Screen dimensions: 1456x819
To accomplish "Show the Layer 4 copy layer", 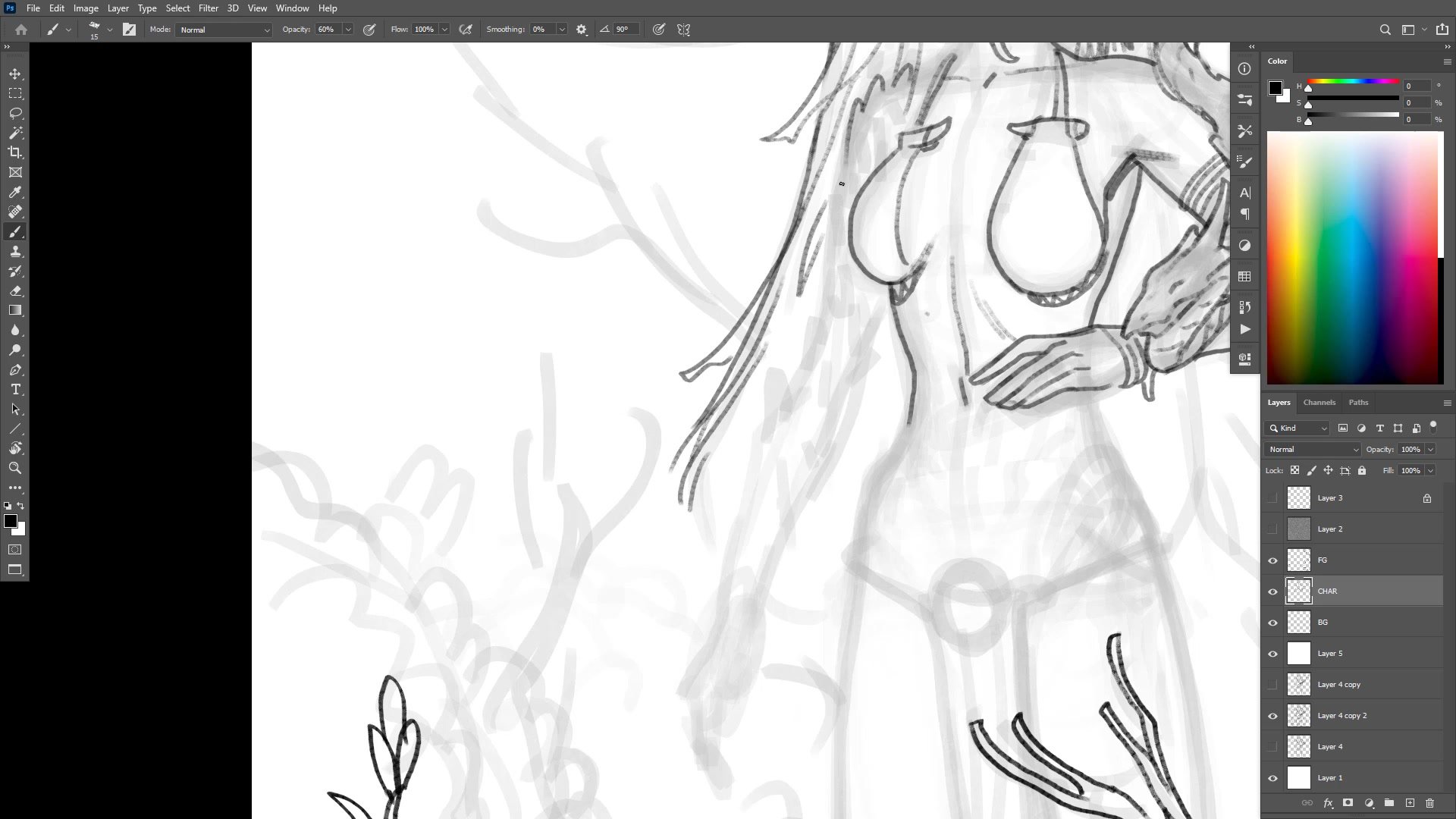I will click(1272, 685).
